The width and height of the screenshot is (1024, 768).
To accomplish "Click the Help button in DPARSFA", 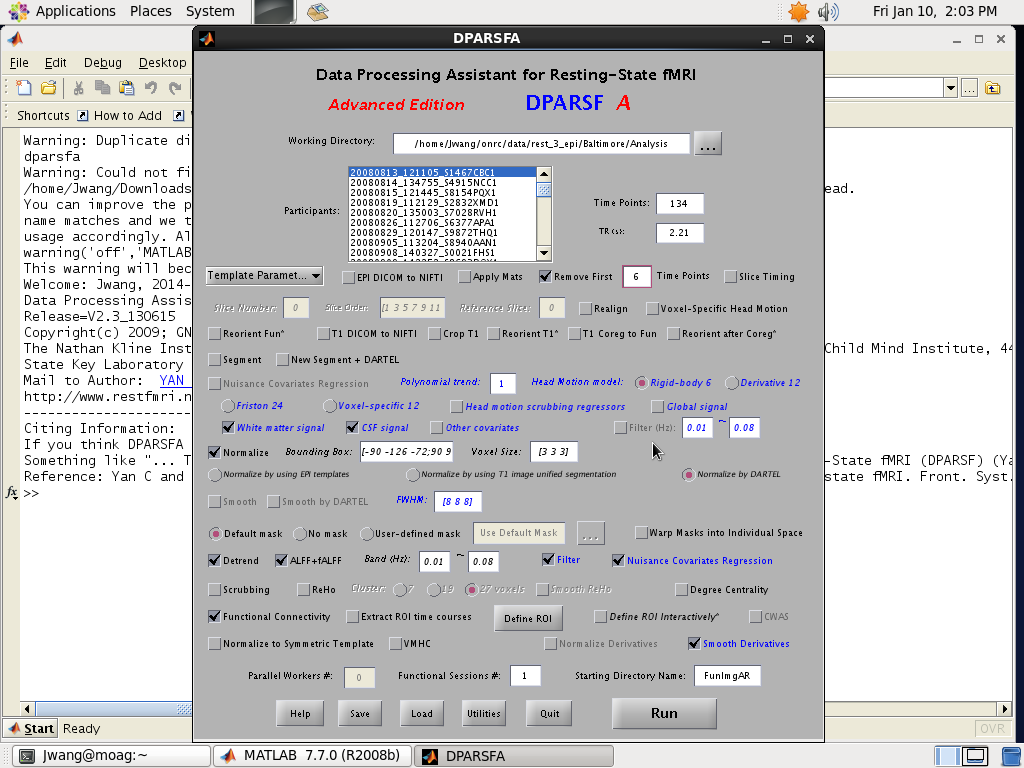I will click(300, 713).
